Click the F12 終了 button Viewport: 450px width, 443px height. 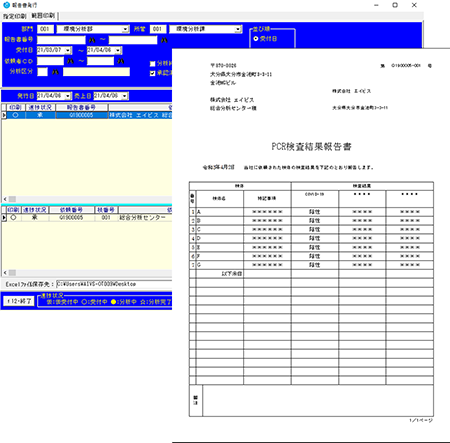point(19,301)
